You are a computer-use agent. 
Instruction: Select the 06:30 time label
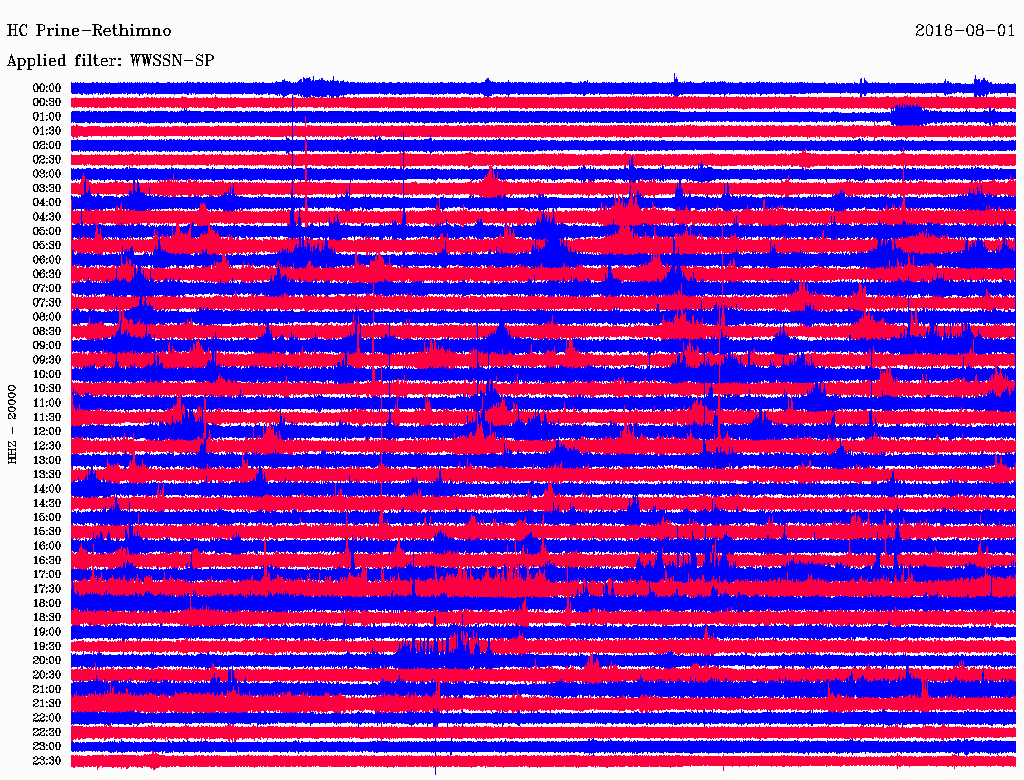click(46, 274)
